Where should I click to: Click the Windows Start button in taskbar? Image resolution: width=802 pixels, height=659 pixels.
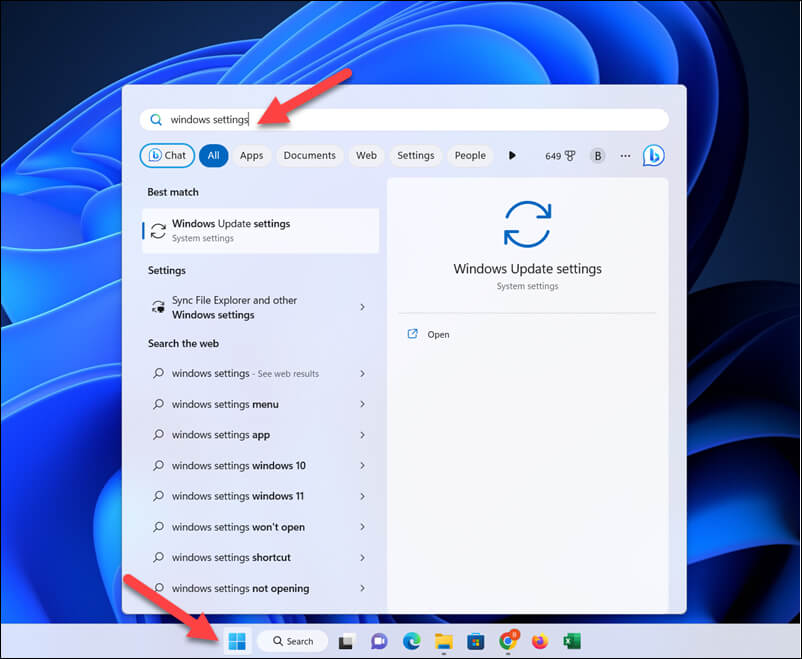click(x=237, y=641)
